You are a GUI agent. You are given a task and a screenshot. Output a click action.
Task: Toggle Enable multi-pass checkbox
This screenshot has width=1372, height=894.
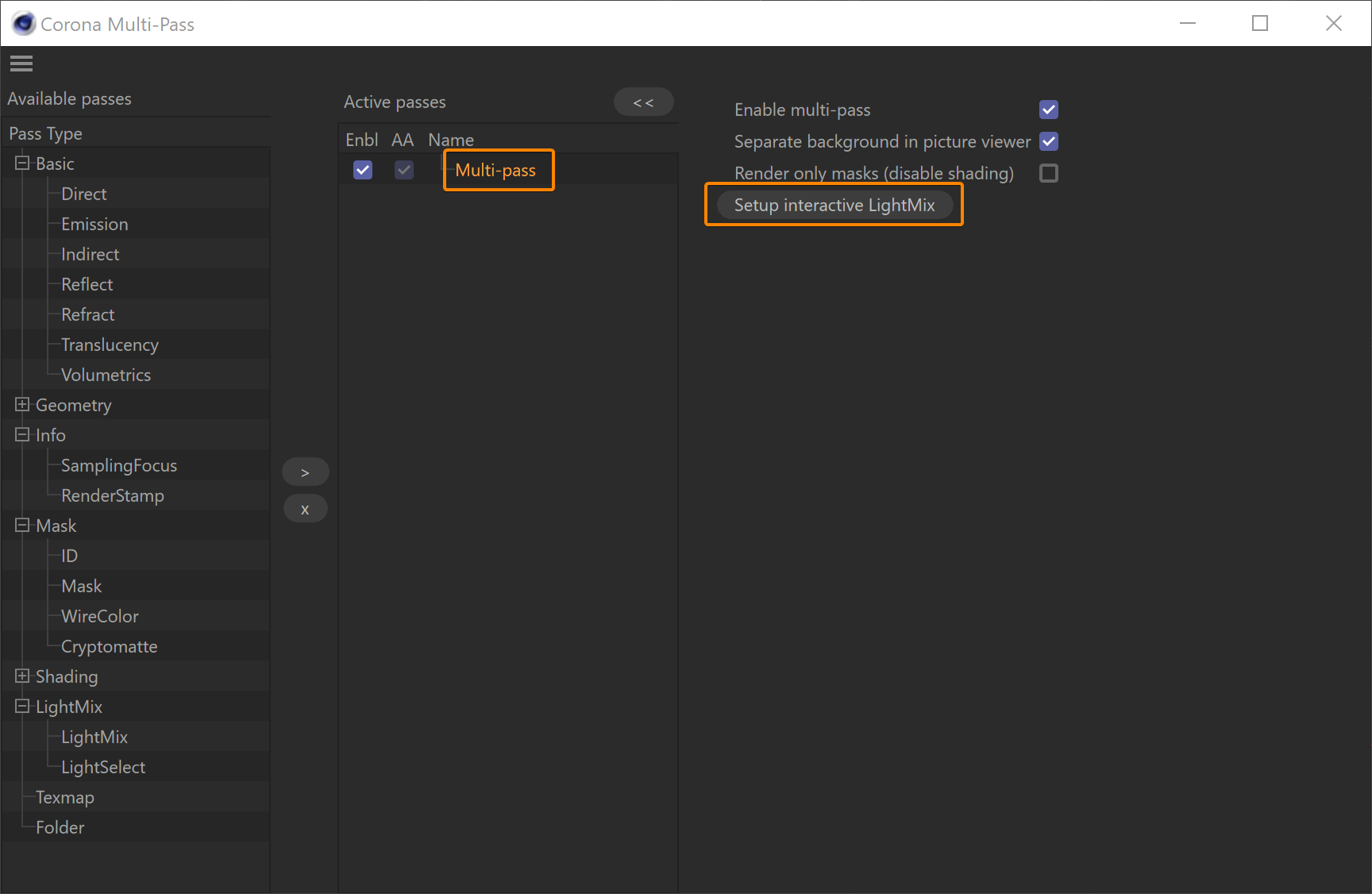1049,110
